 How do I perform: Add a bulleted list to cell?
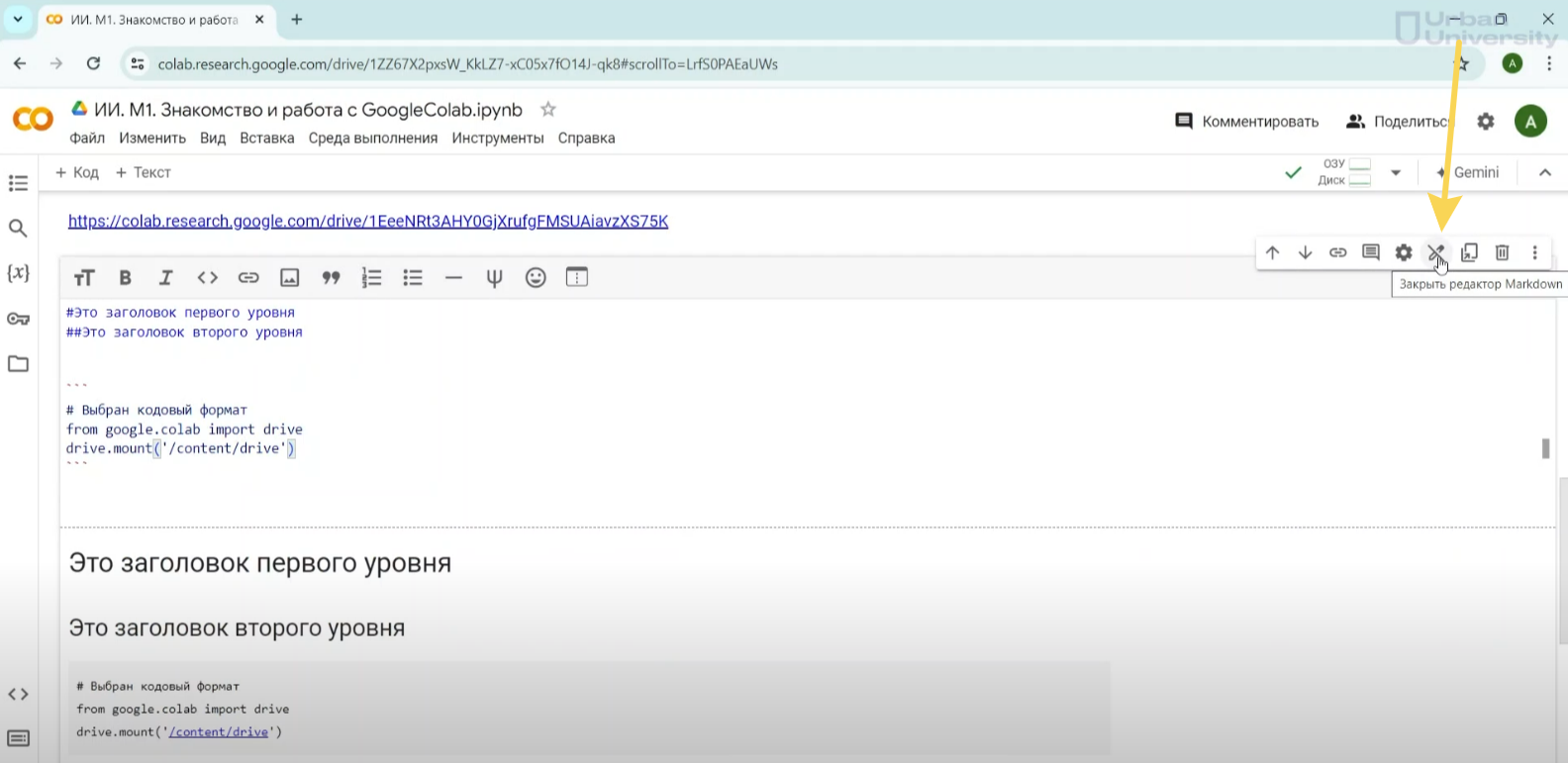pyautogui.click(x=413, y=278)
